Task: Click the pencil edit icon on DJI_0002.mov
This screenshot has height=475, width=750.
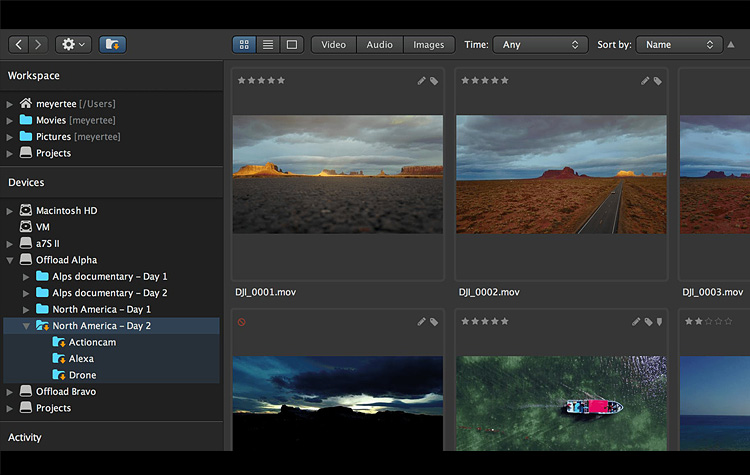Action: (x=645, y=81)
